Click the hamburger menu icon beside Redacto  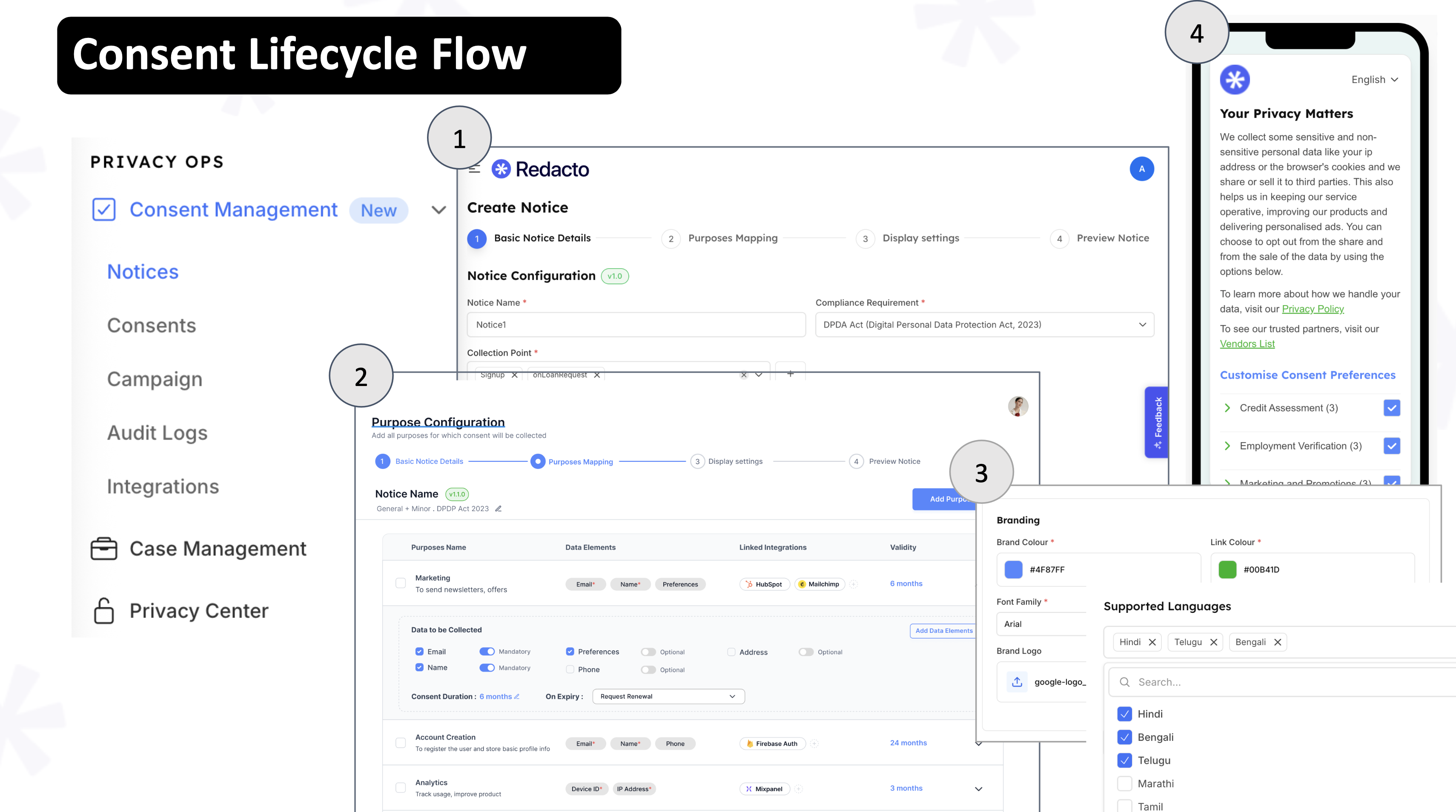475,169
